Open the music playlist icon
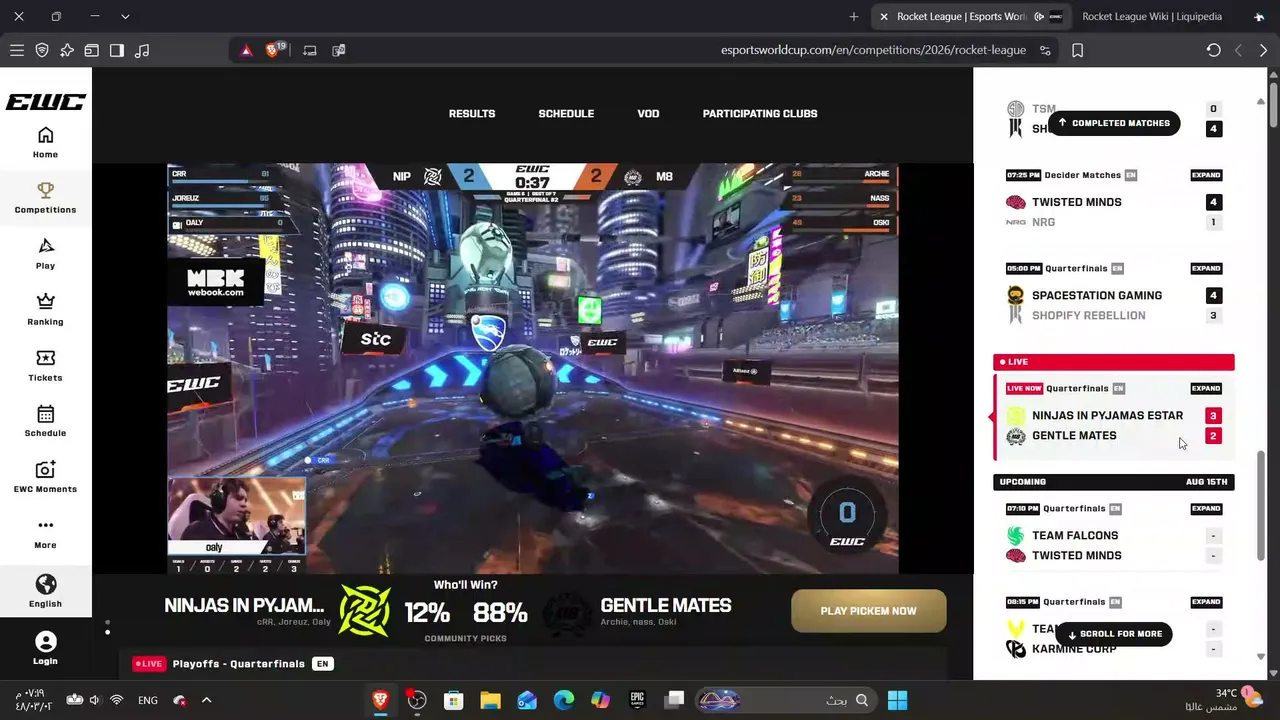 tap(142, 50)
